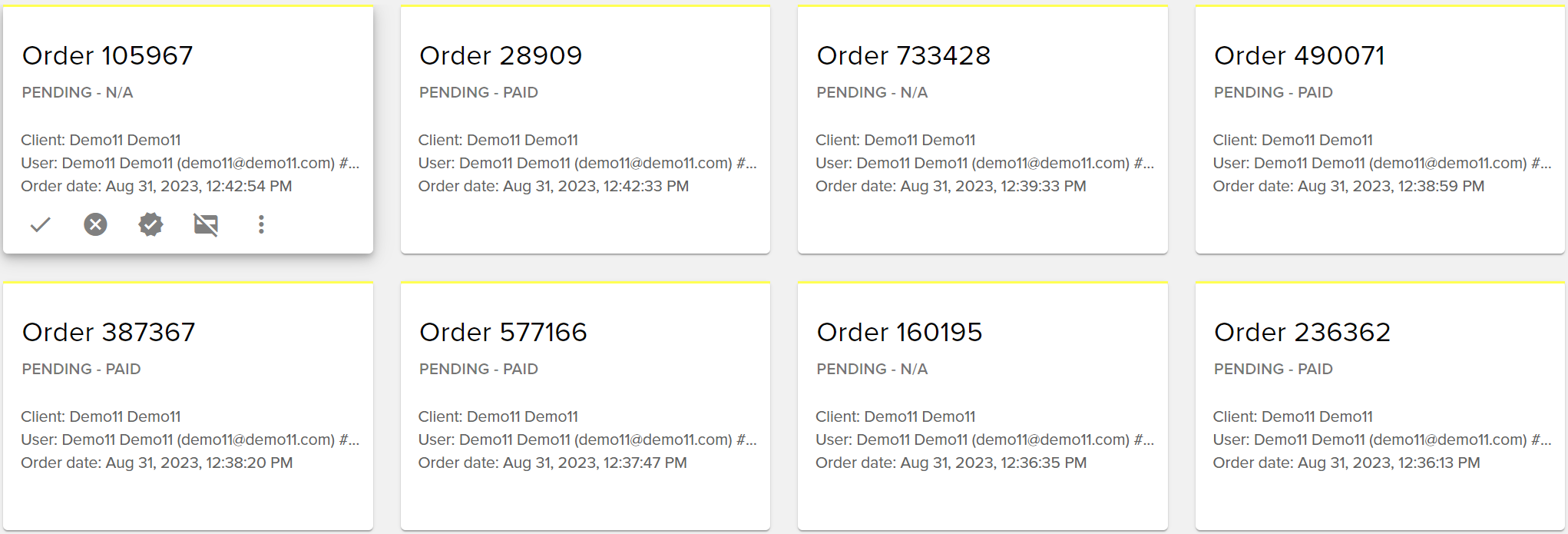Open Order 236362
The image size is (1568, 534).
tap(1302, 332)
